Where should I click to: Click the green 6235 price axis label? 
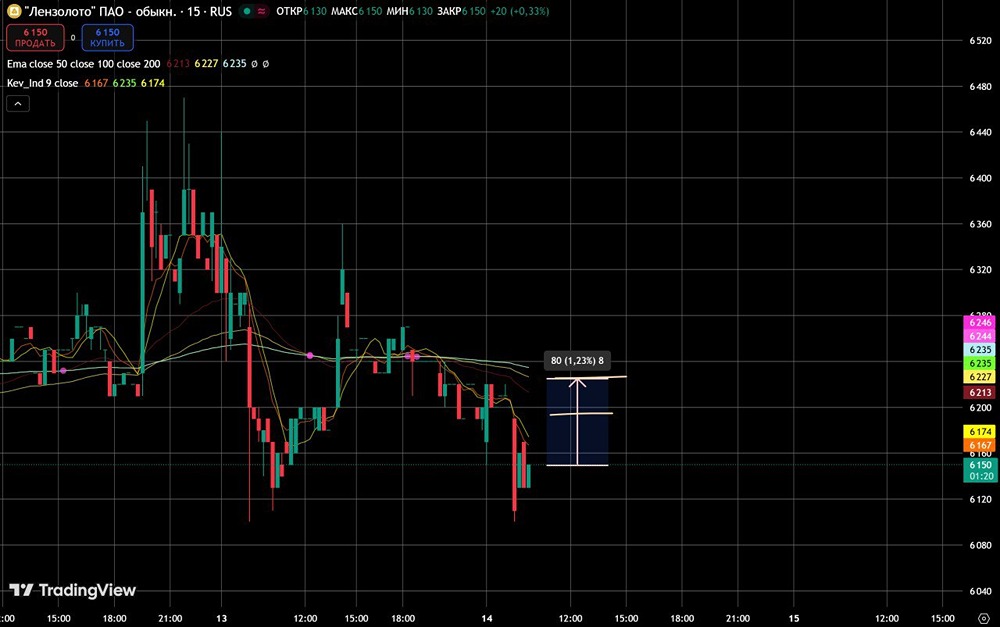980,364
